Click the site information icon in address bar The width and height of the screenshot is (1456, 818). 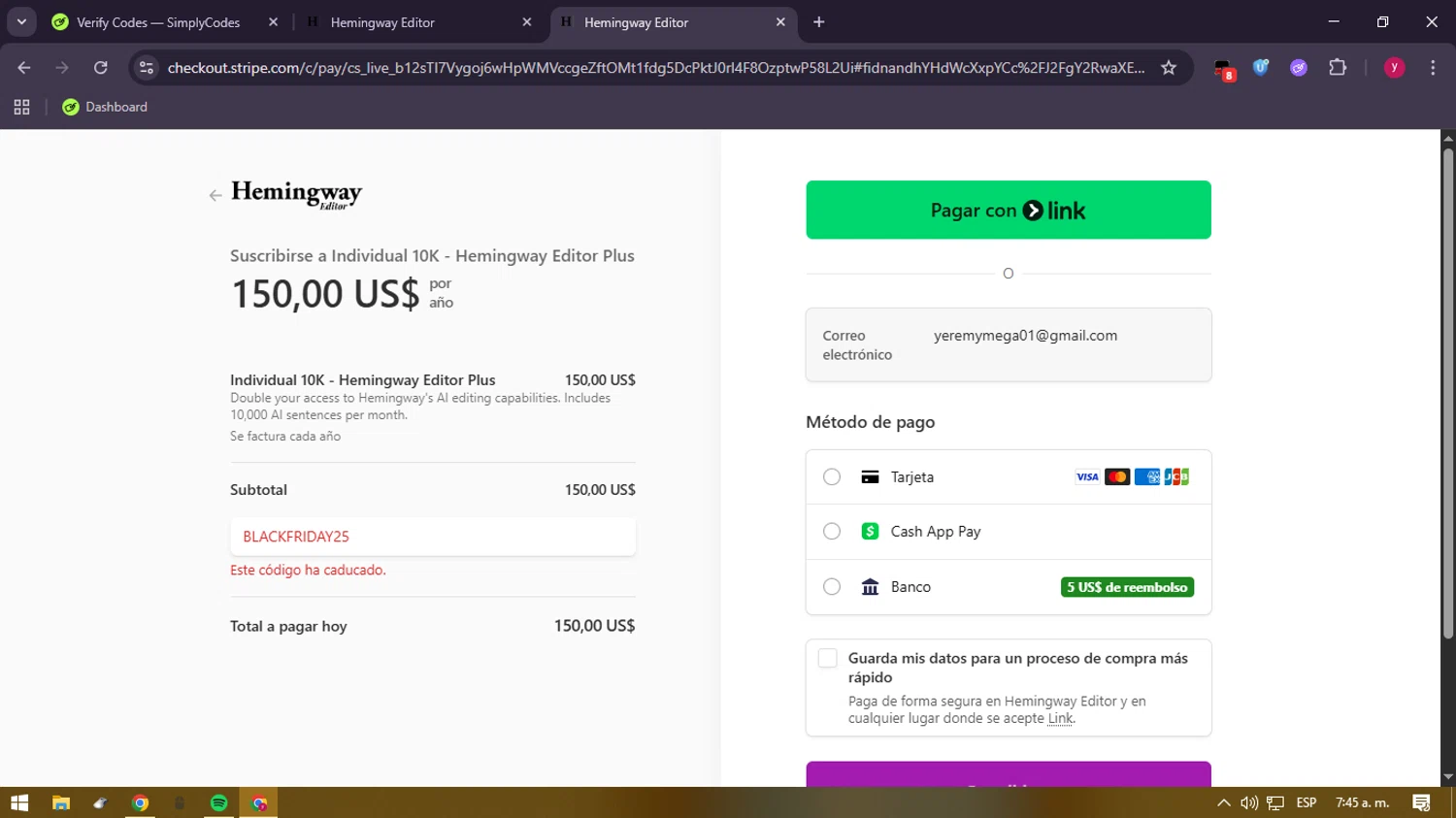click(x=147, y=67)
